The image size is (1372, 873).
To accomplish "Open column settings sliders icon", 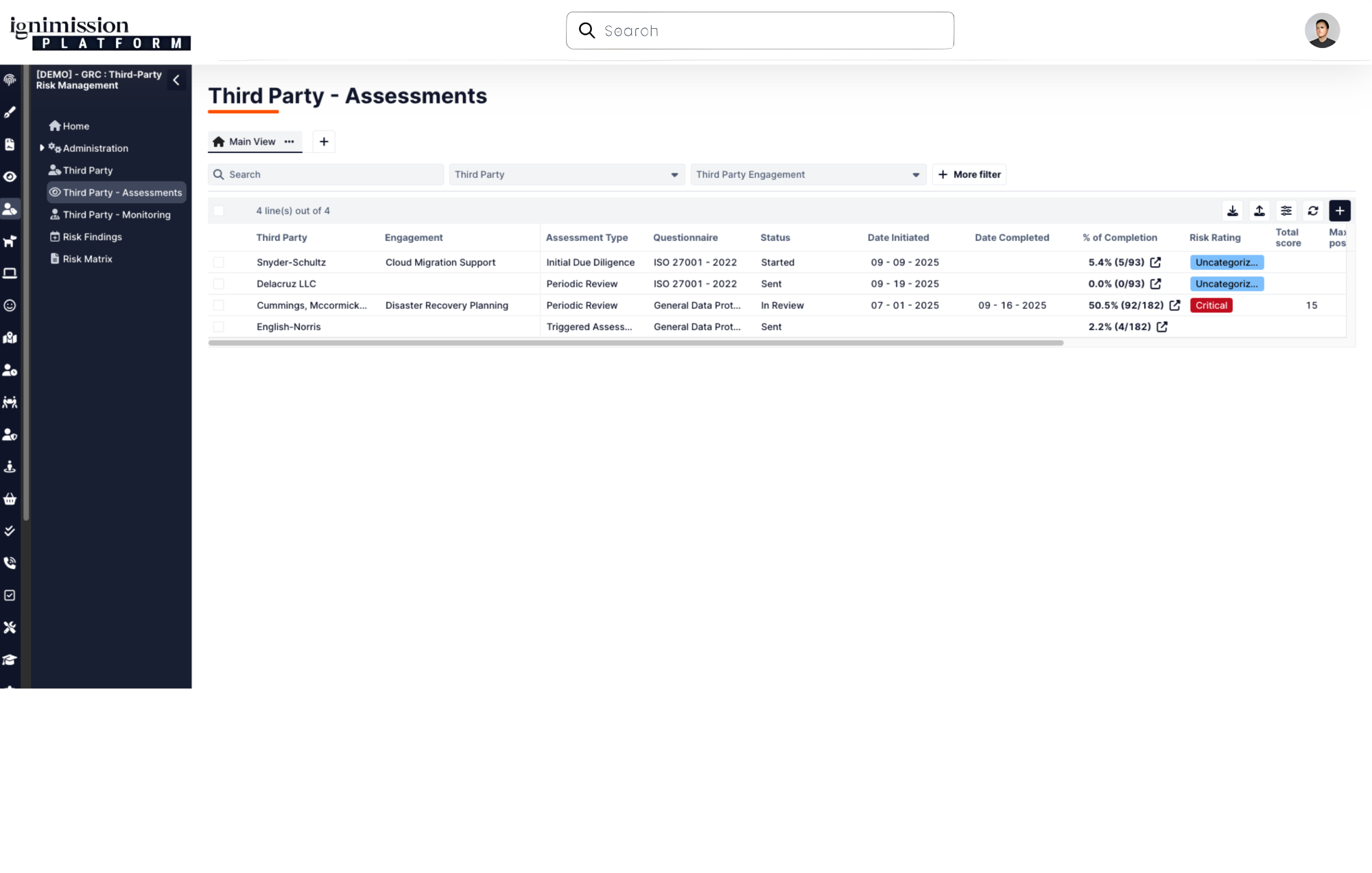I will tap(1286, 211).
